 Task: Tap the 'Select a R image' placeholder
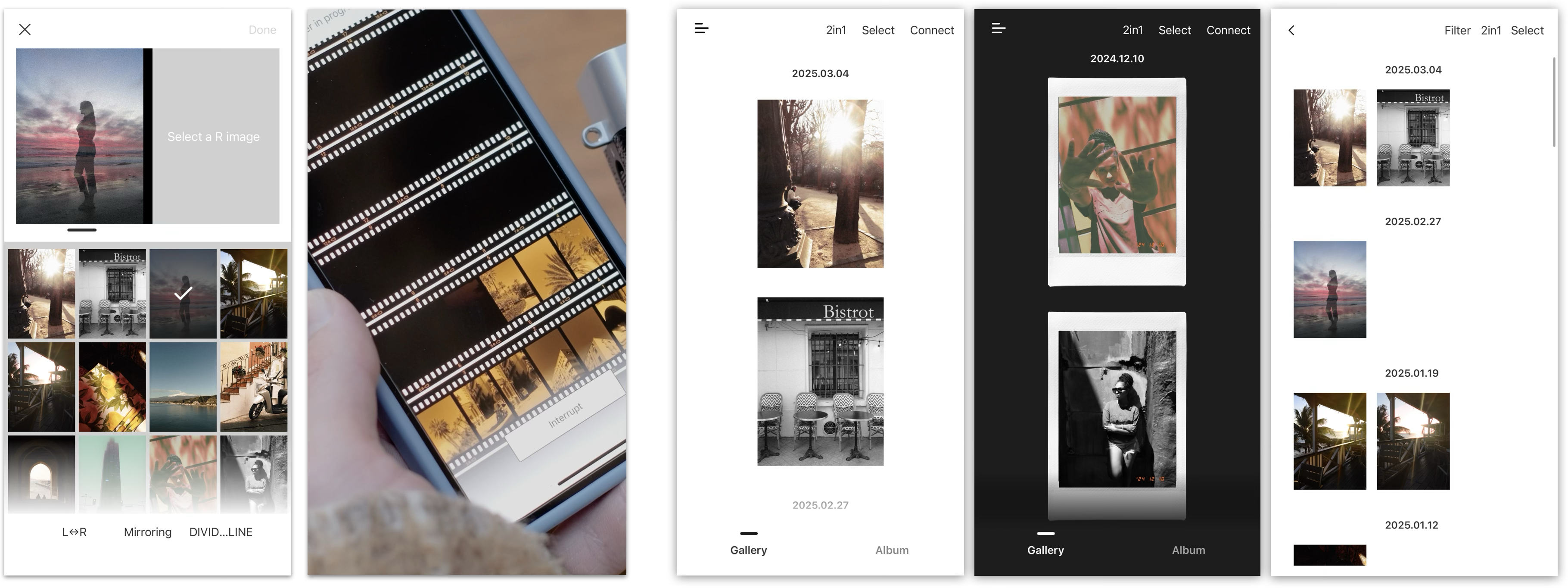point(215,137)
